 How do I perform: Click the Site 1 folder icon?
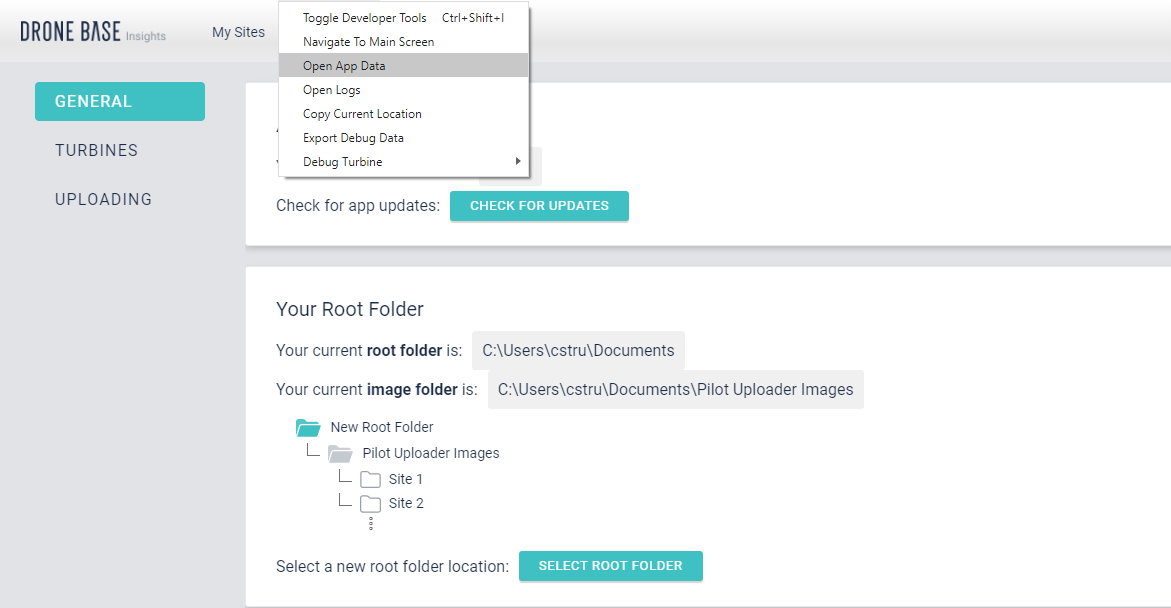[370, 480]
